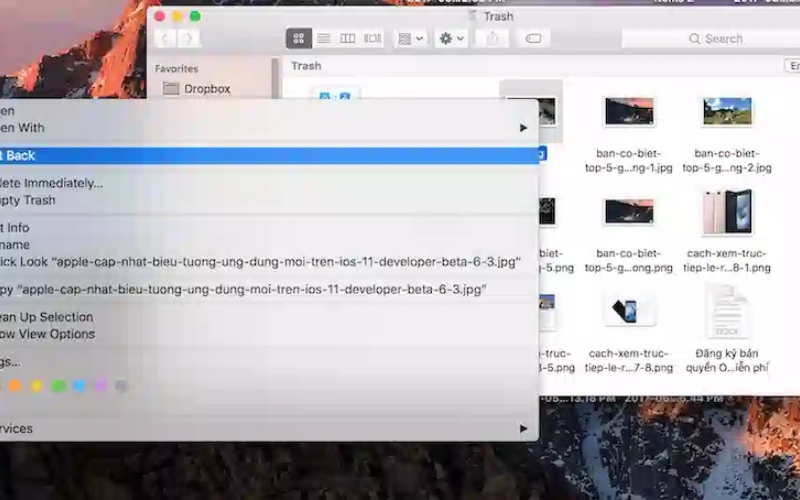Click the Trash path label

(306, 66)
